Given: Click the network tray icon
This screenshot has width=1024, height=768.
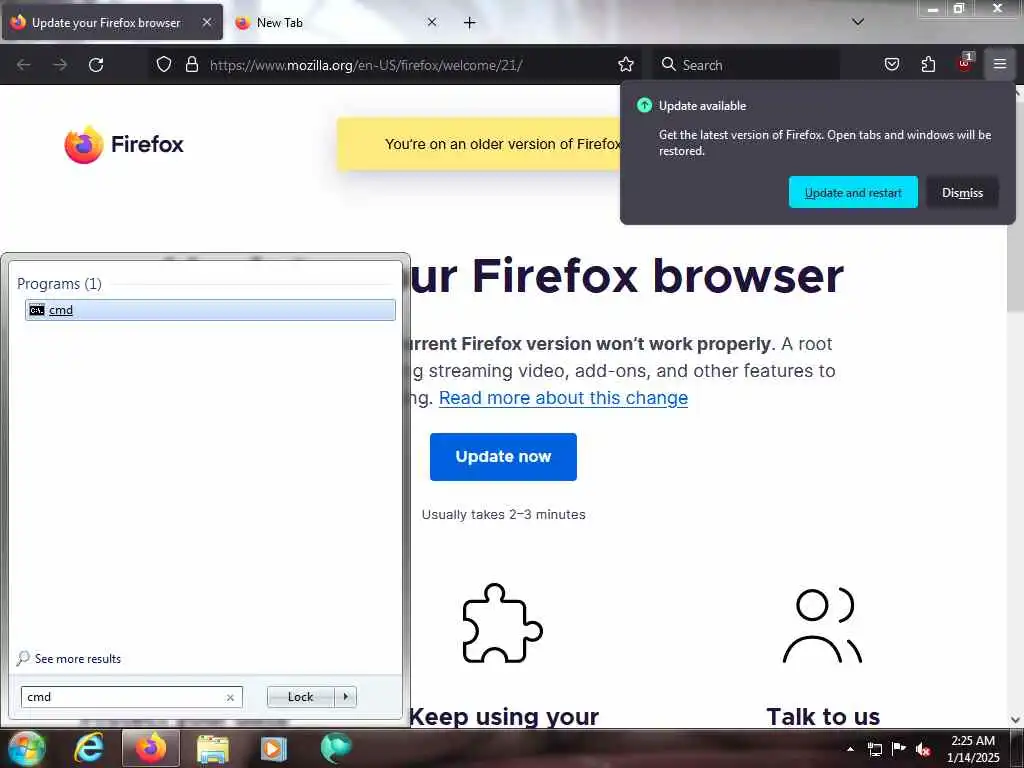Looking at the screenshot, I should [874, 750].
